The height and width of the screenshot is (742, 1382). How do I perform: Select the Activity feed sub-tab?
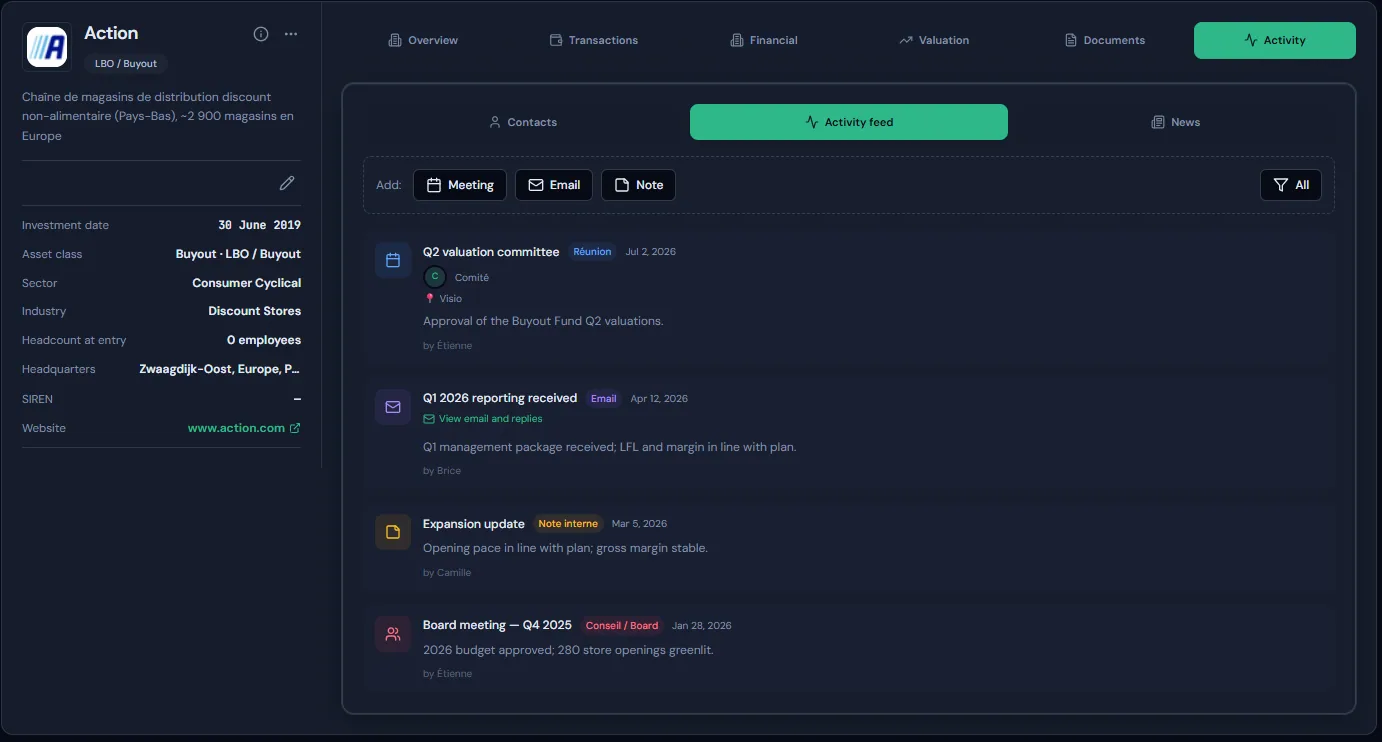[x=849, y=122]
